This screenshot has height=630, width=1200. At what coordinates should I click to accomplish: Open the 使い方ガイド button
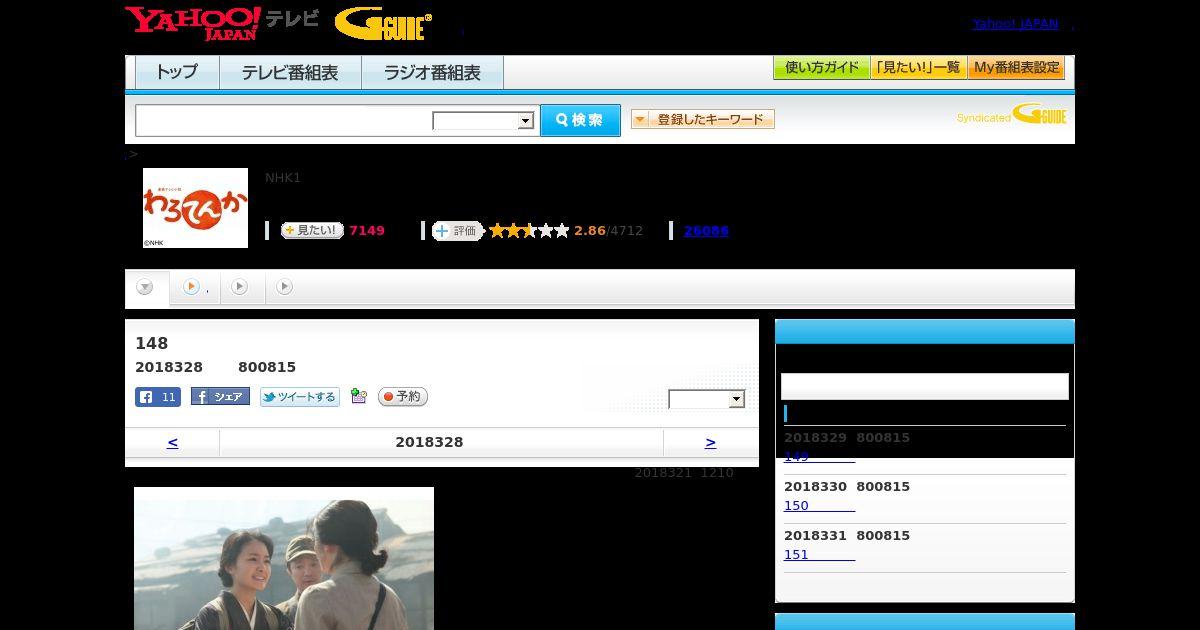pyautogui.click(x=822, y=68)
